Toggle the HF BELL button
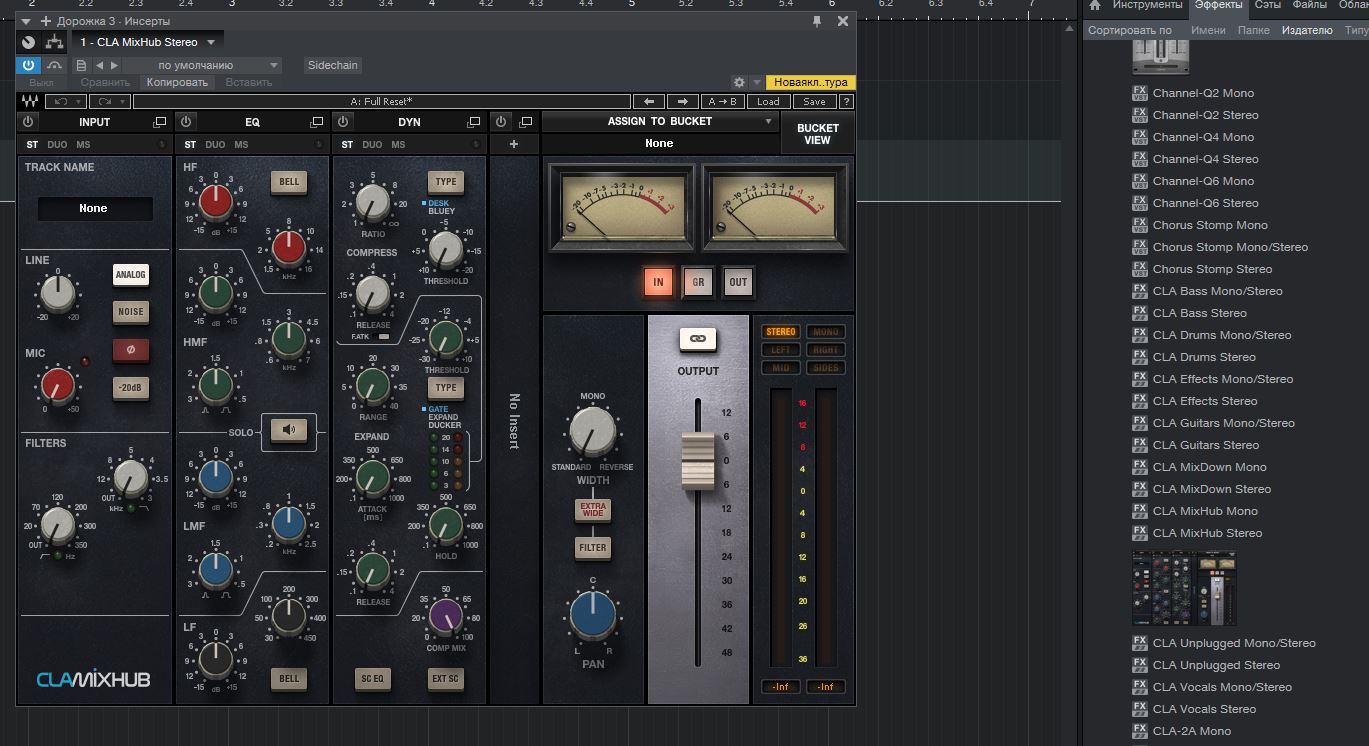The height and width of the screenshot is (746, 1369). (289, 182)
